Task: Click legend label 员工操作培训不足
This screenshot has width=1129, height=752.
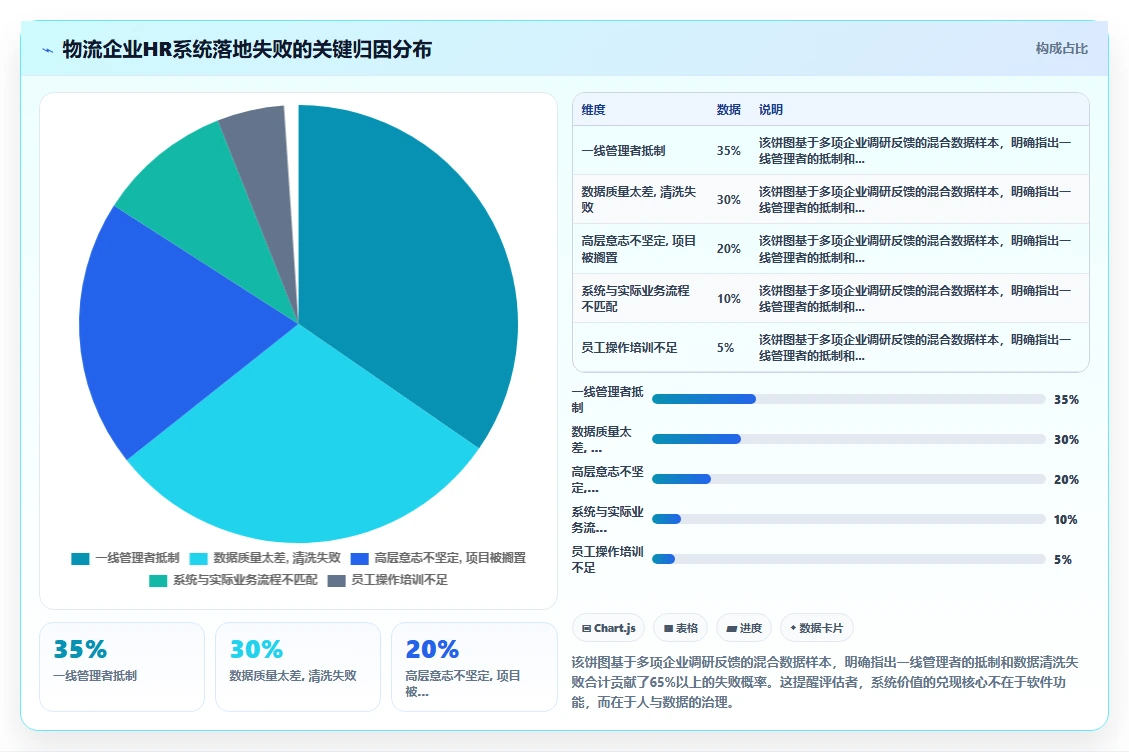Action: (x=400, y=580)
